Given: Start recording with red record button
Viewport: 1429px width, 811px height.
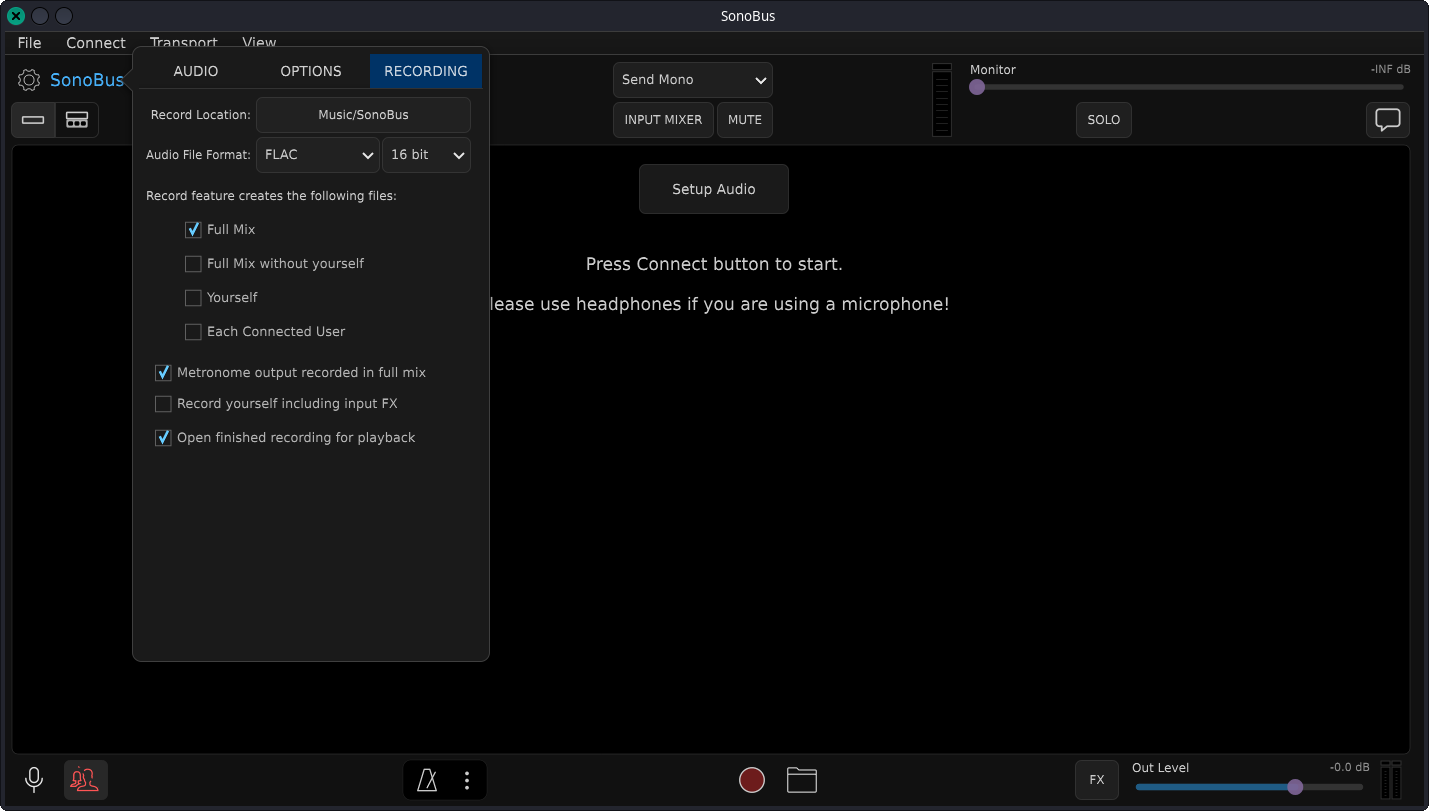Looking at the screenshot, I should [x=752, y=780].
